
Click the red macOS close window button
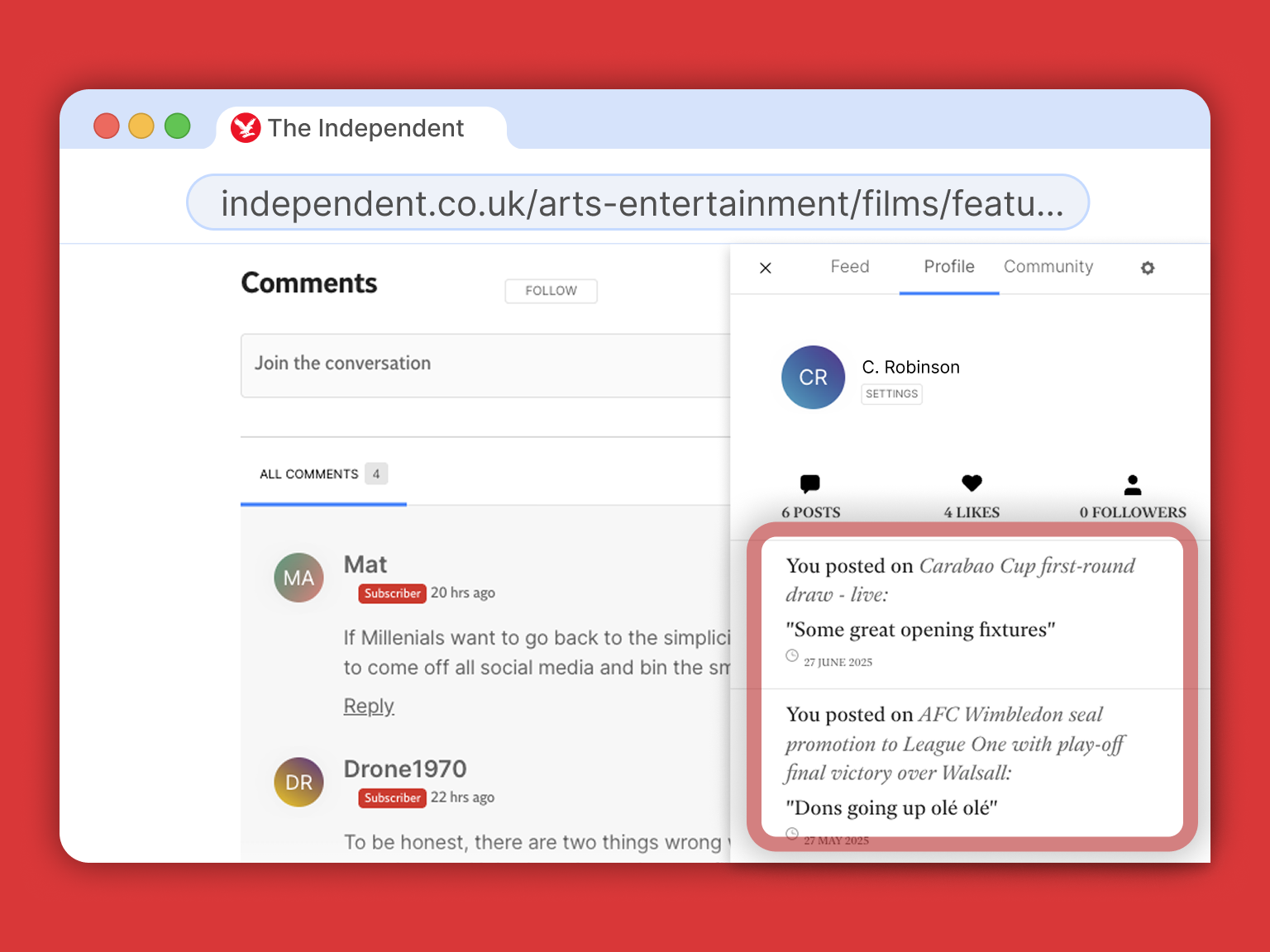107,126
